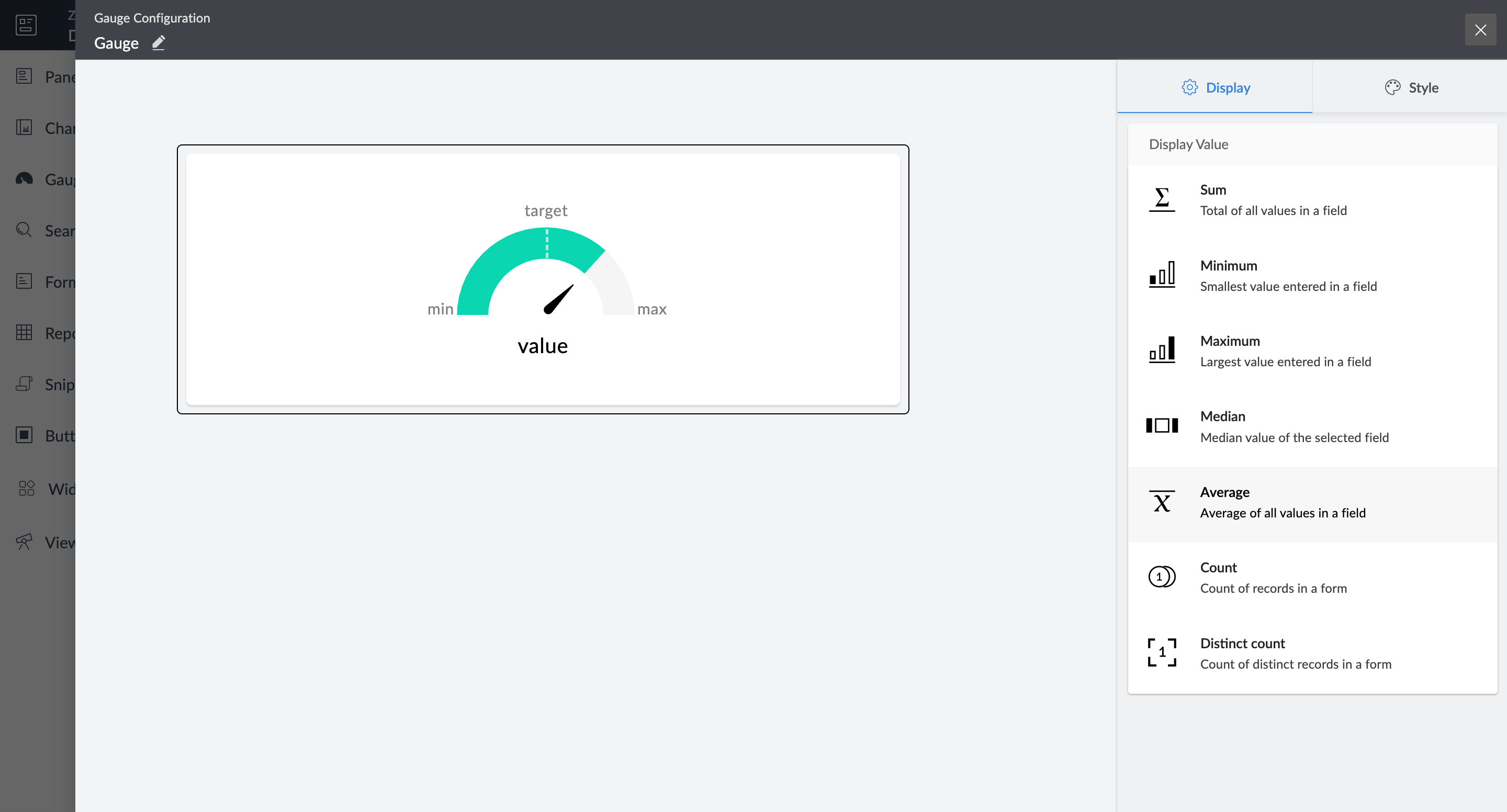The width and height of the screenshot is (1507, 812).
Task: Click the Search magnifier sidebar icon
Action: point(24,230)
